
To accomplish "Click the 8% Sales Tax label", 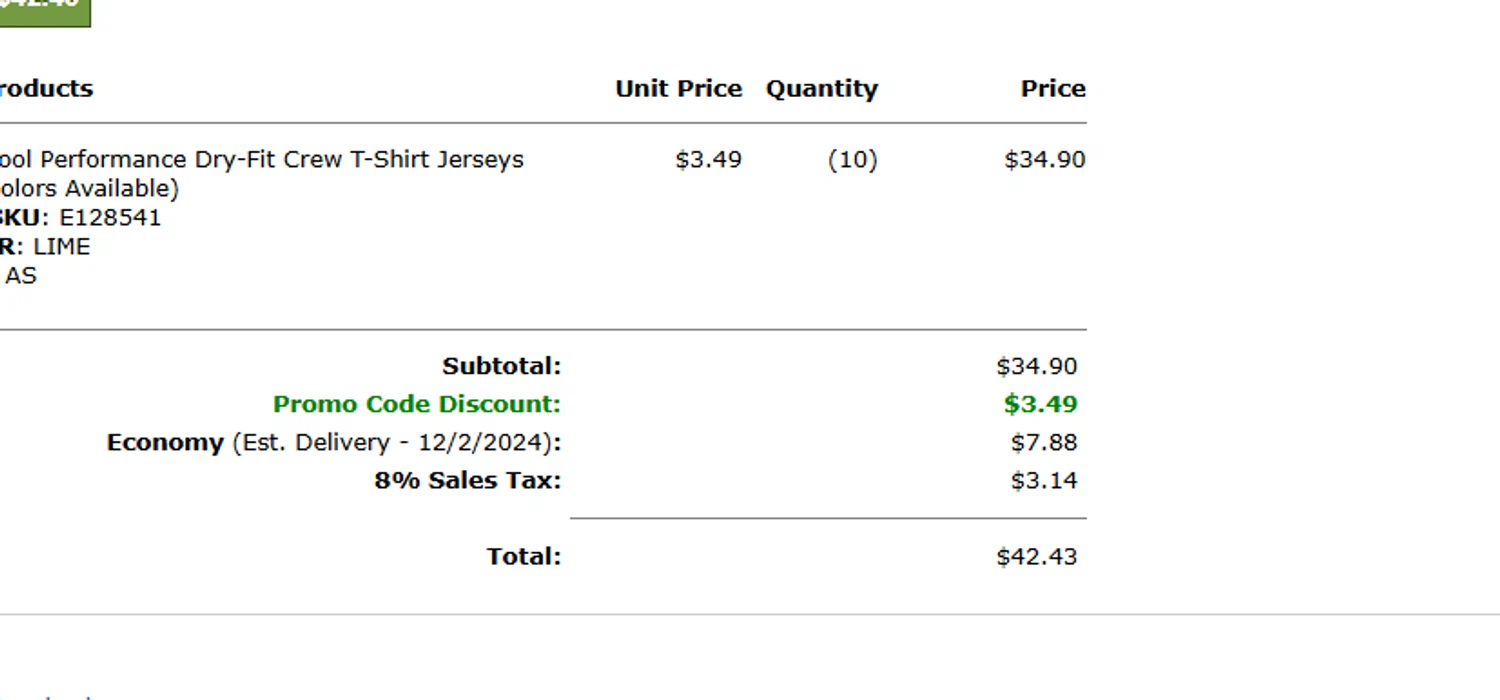I will point(467,480).
